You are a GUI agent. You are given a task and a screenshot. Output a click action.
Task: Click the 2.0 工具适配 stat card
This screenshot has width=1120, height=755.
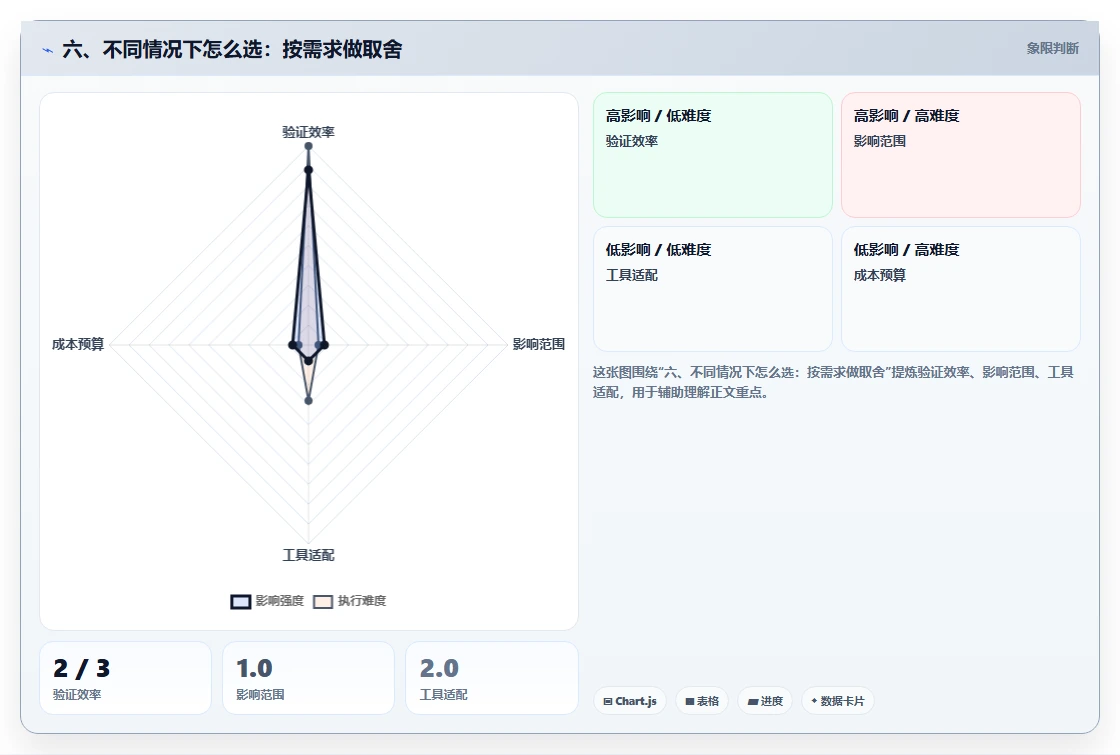491,678
